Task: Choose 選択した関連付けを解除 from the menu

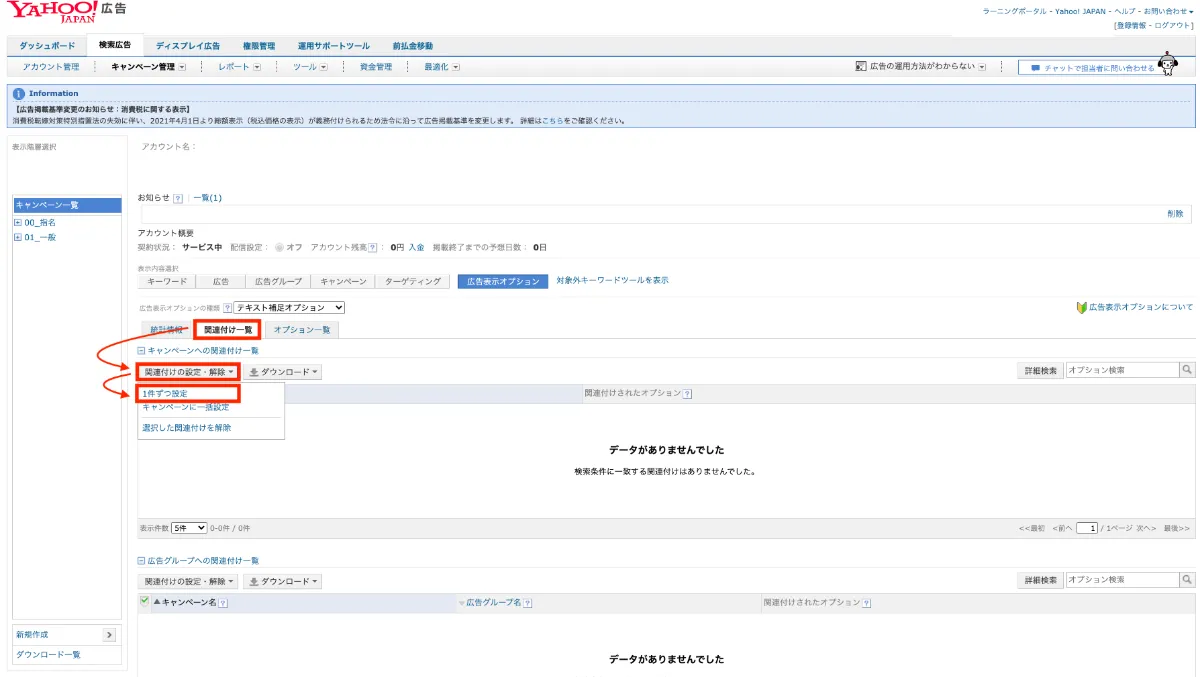Action: pos(187,428)
